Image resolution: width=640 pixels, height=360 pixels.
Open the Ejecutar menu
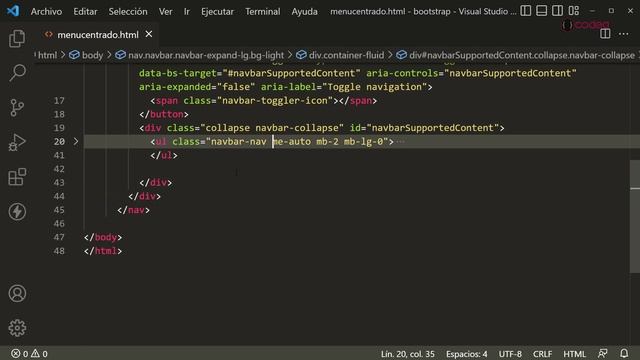(x=218, y=11)
